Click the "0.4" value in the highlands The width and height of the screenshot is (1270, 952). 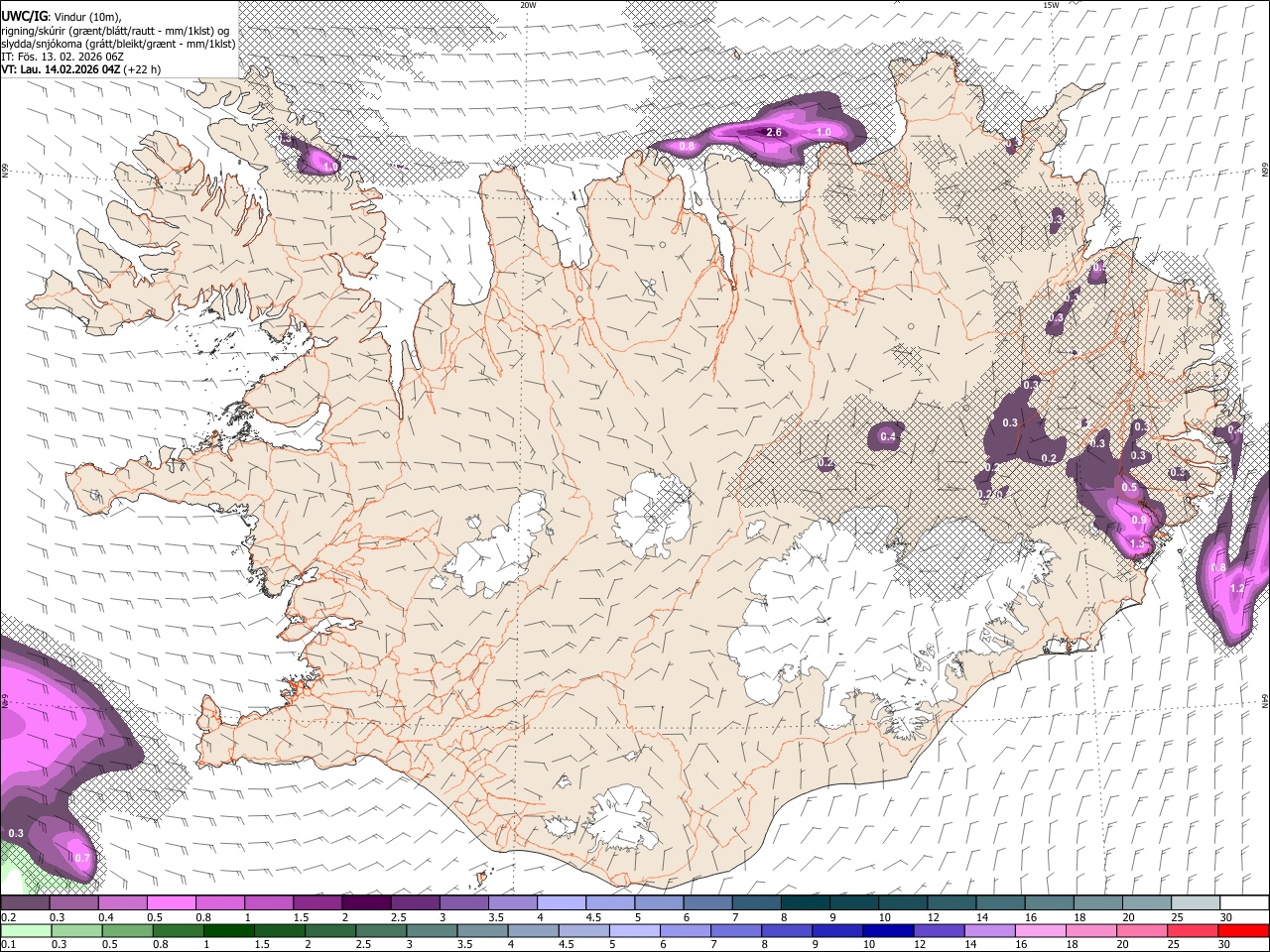[888, 436]
